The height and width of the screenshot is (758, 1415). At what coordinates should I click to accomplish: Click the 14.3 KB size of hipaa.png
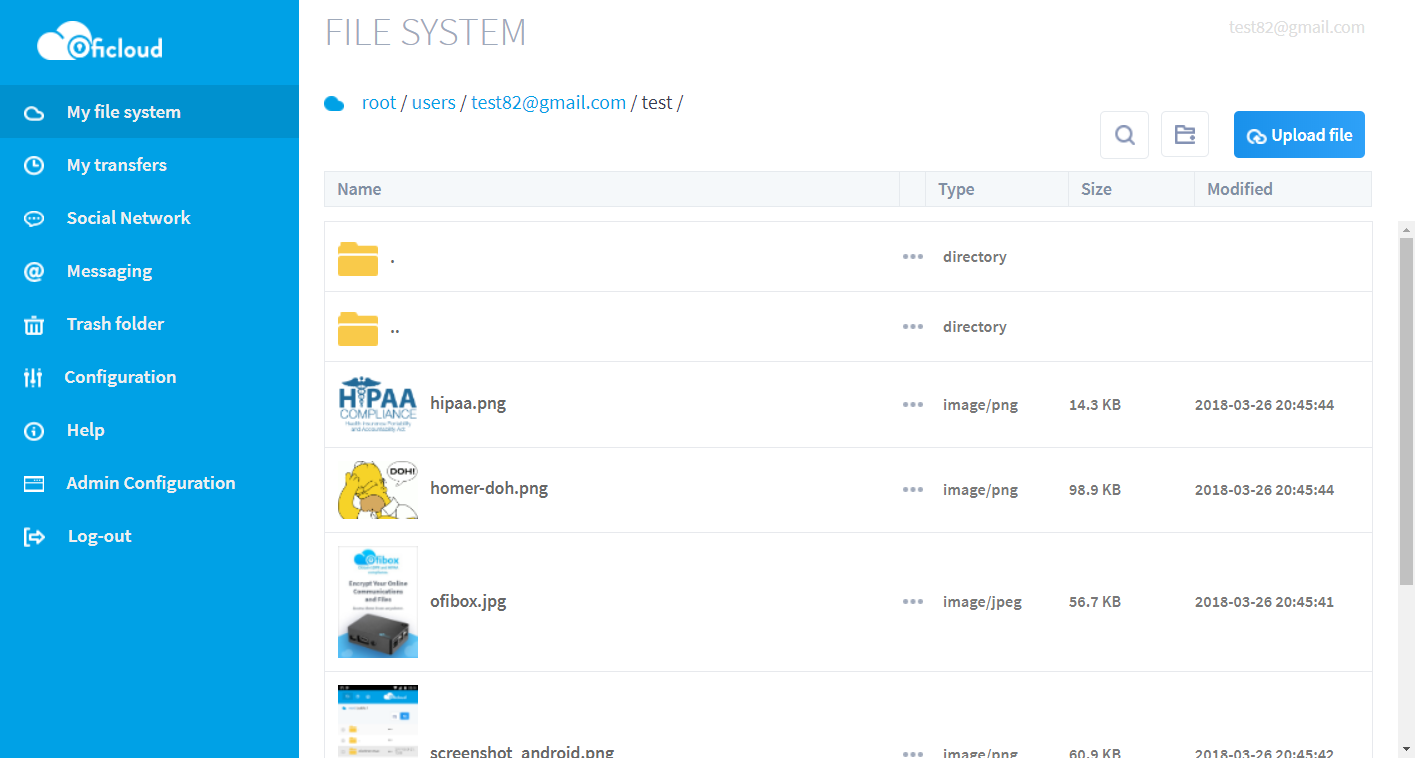[x=1095, y=405]
